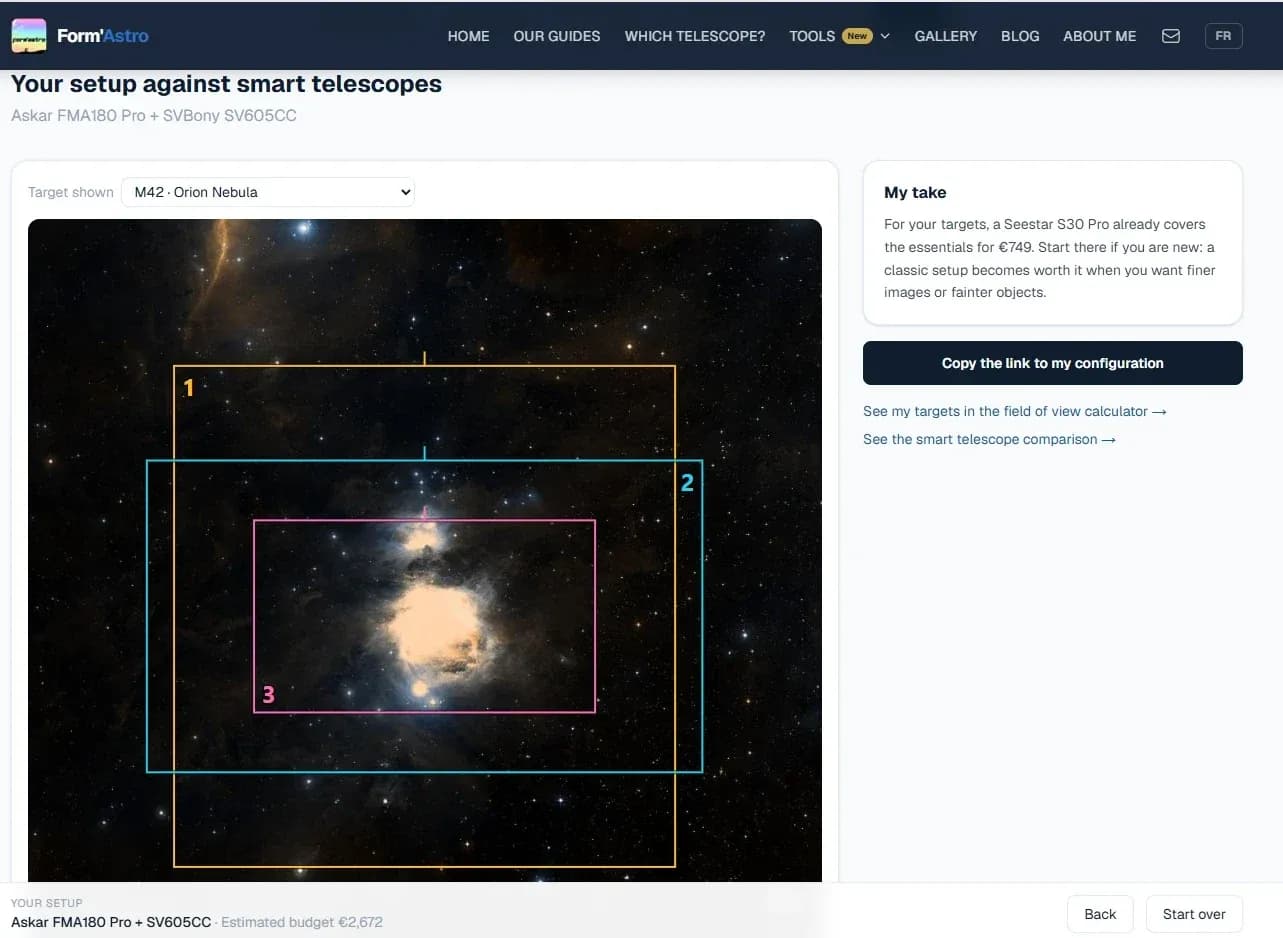This screenshot has height=938, width=1283.
Task: Click the Start over button
Action: point(1194,914)
